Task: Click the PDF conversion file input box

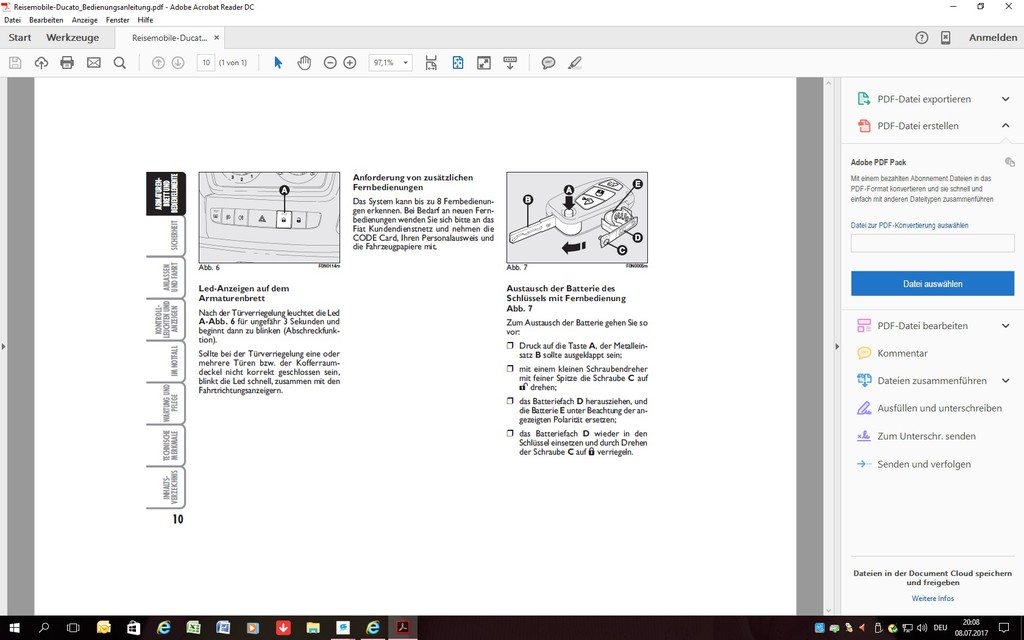Action: 933,243
